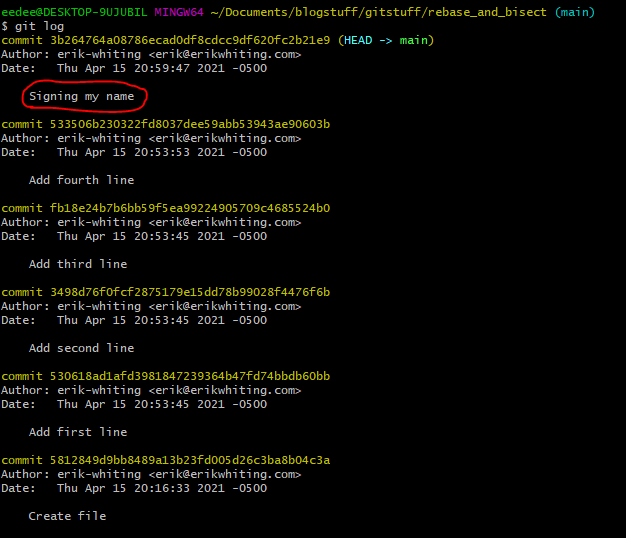The height and width of the screenshot is (538, 626).
Task: Click the '(main)' branch indicator in the prompt
Action: point(575,12)
